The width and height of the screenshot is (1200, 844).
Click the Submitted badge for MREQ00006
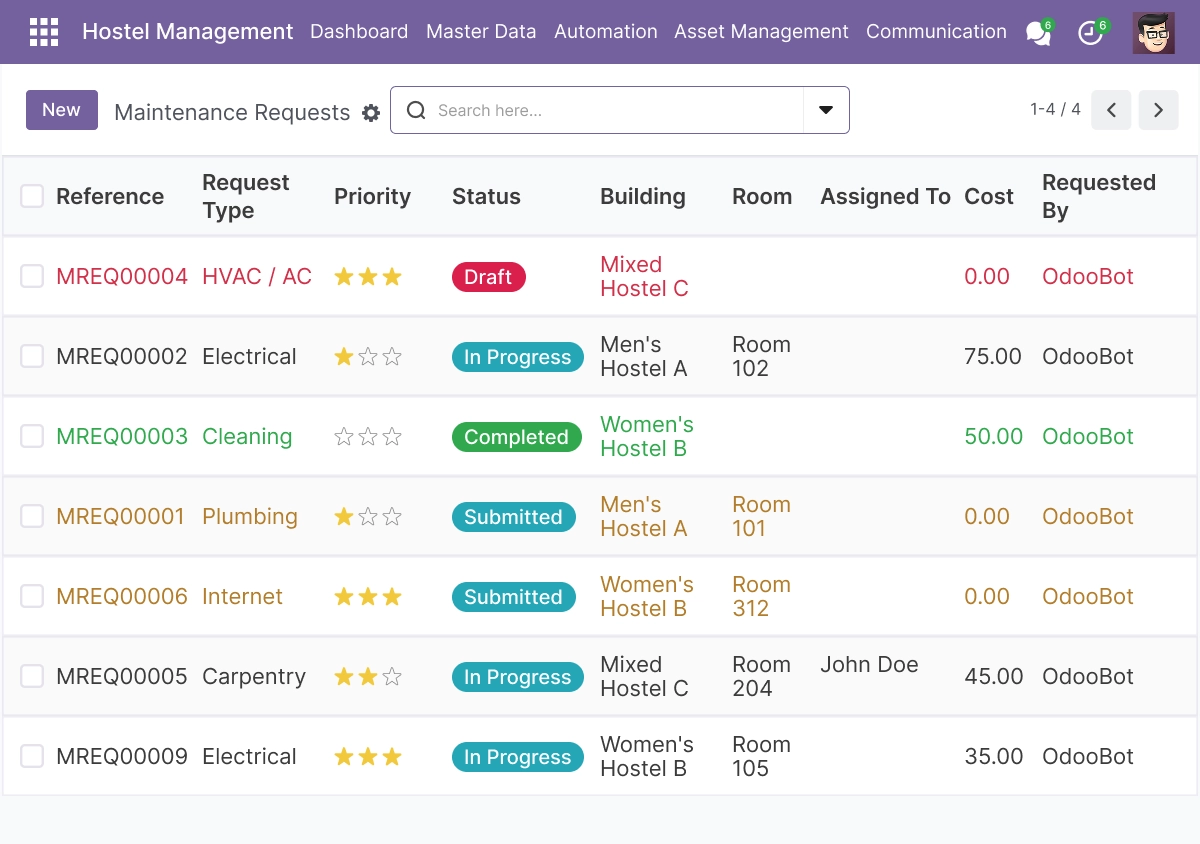click(514, 597)
